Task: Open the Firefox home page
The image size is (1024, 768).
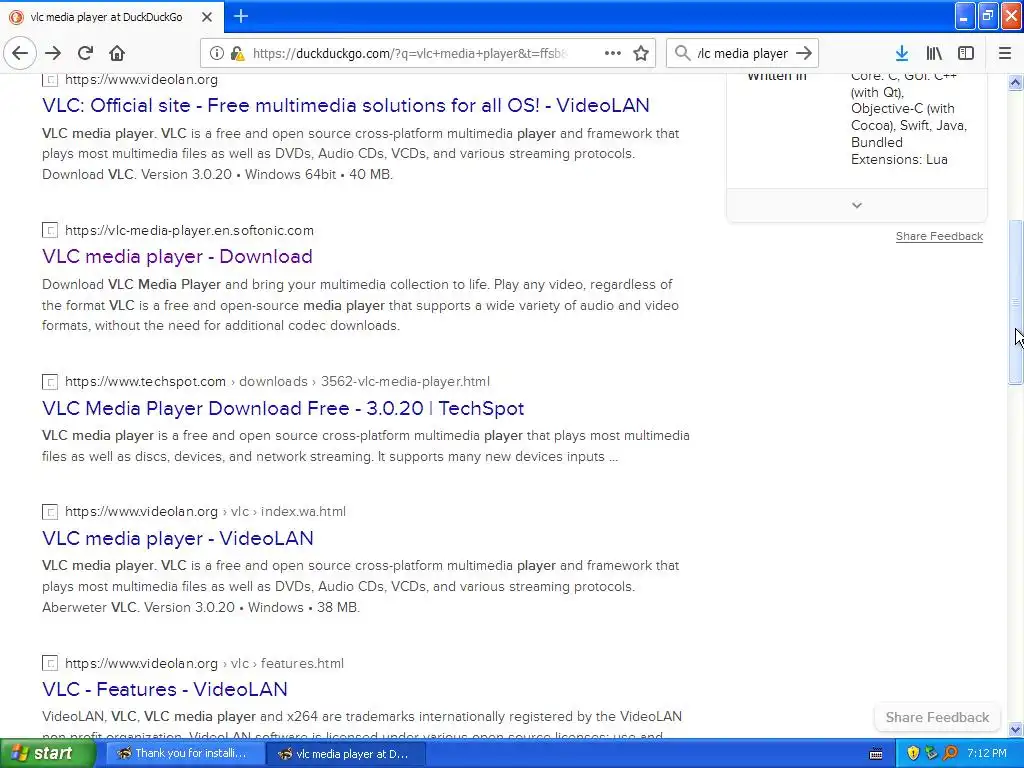Action: 117,53
